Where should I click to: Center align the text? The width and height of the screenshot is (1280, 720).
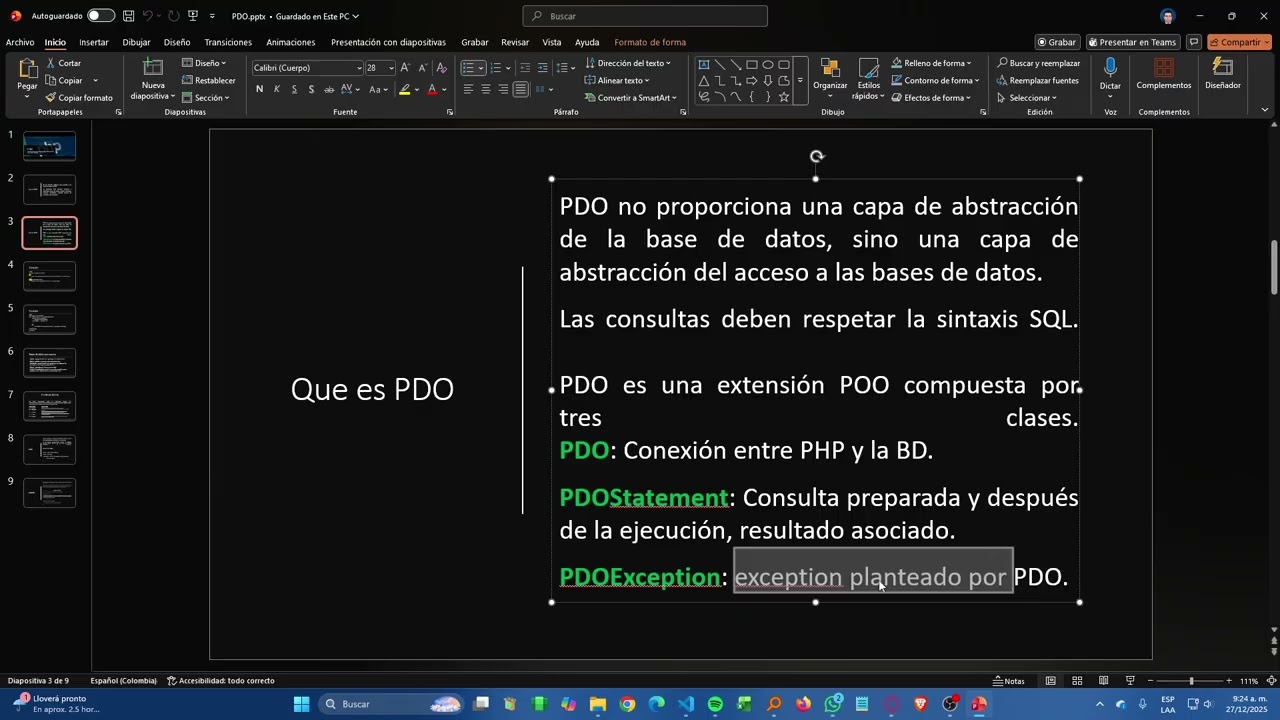486,89
